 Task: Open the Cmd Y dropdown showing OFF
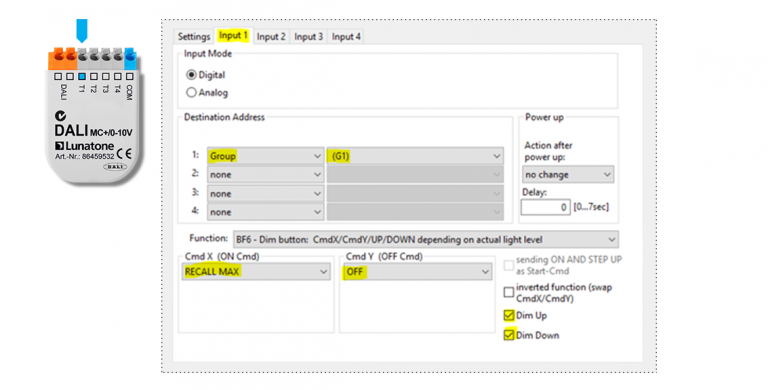pyautogui.click(x=417, y=272)
